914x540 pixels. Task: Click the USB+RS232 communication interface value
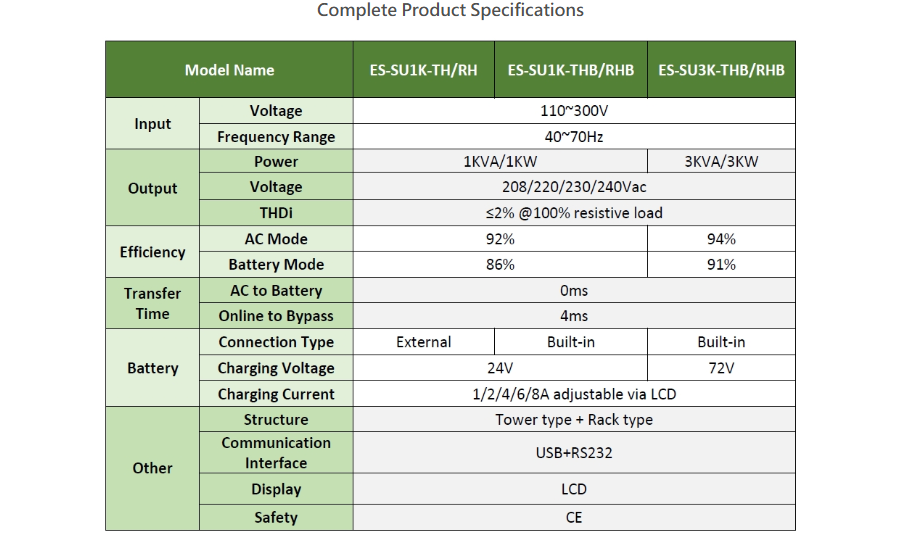pyautogui.click(x=573, y=453)
